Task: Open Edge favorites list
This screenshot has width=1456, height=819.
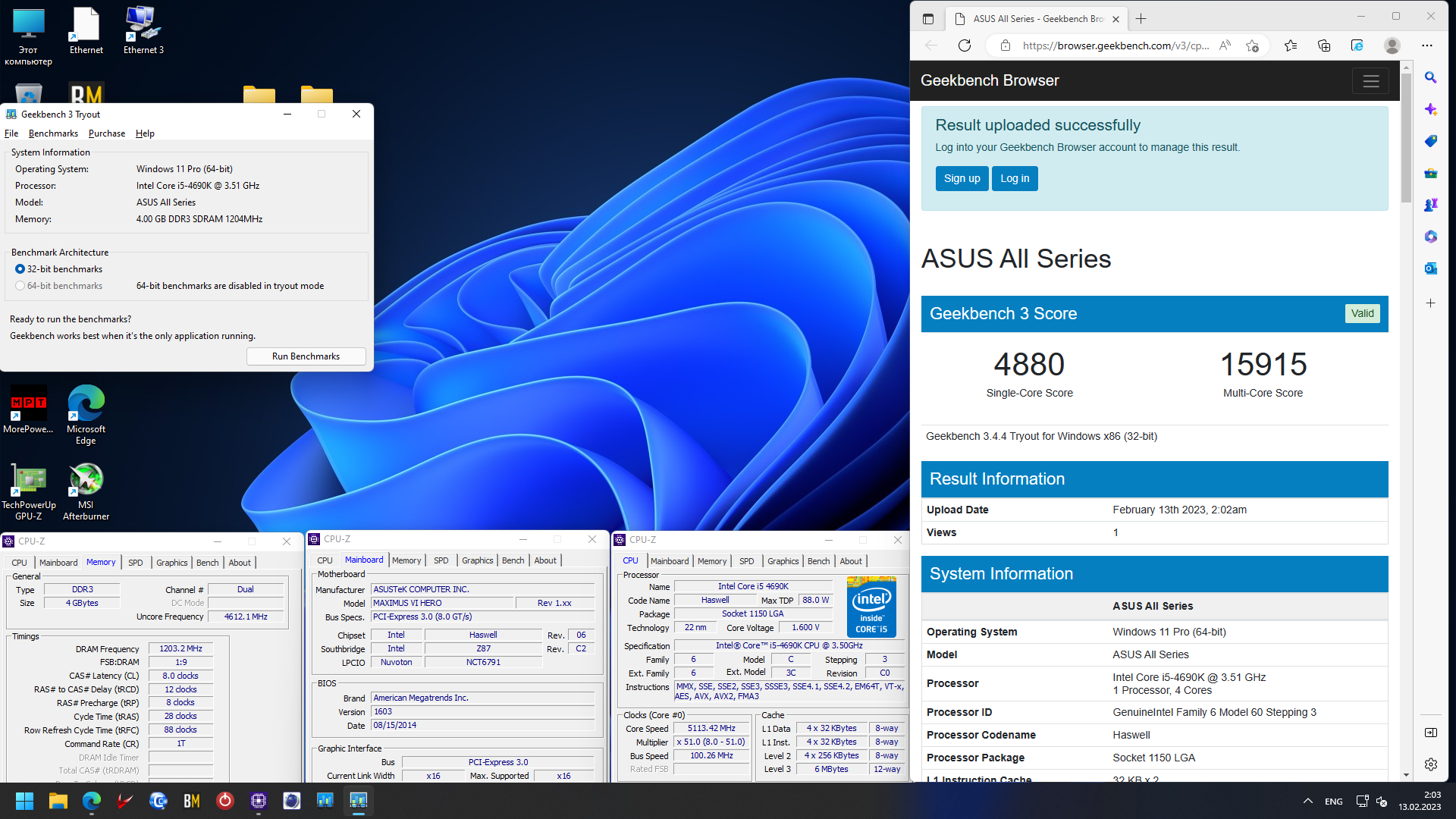Action: click(1291, 45)
